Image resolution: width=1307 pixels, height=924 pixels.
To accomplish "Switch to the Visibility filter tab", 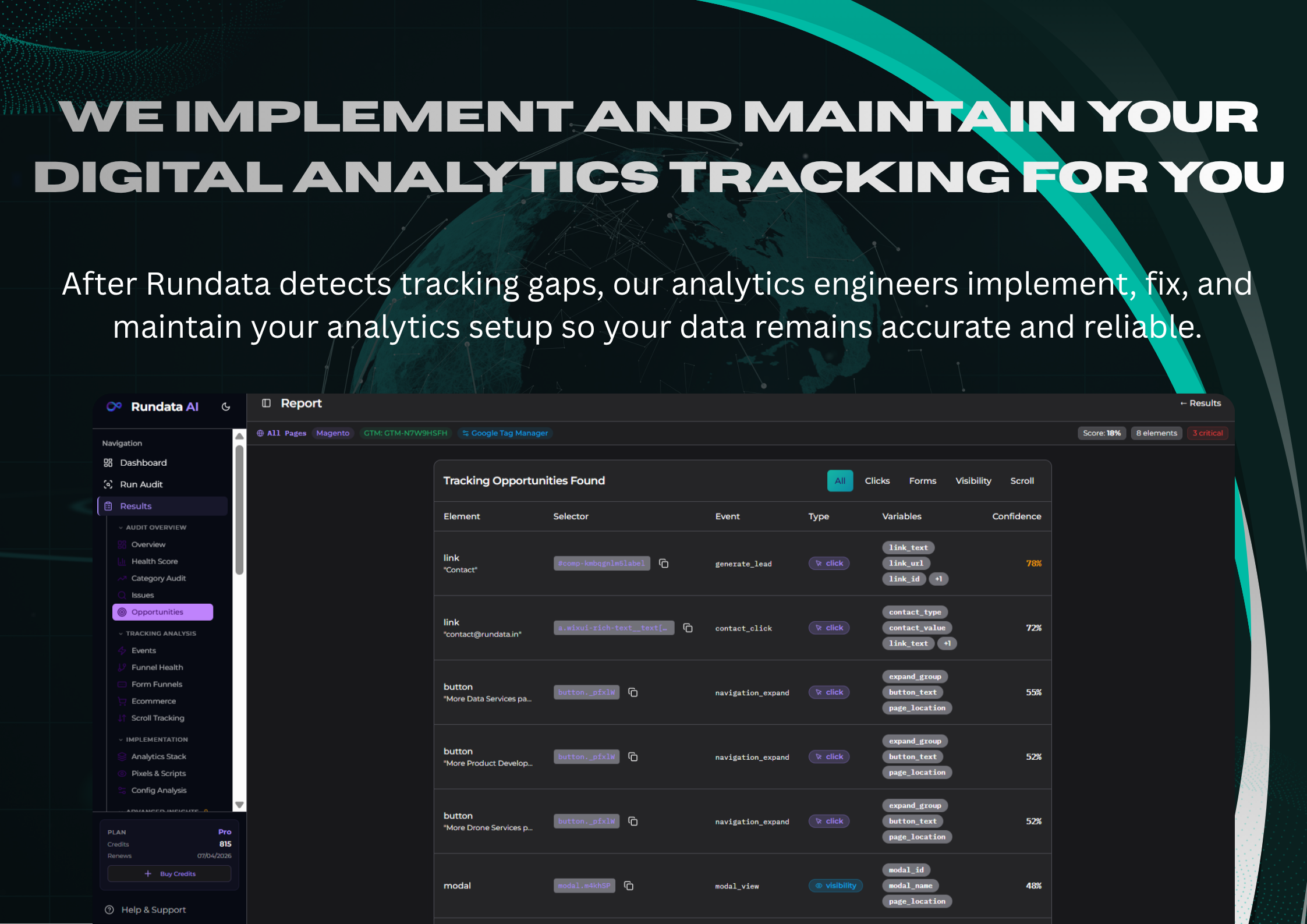I will pyautogui.click(x=973, y=481).
